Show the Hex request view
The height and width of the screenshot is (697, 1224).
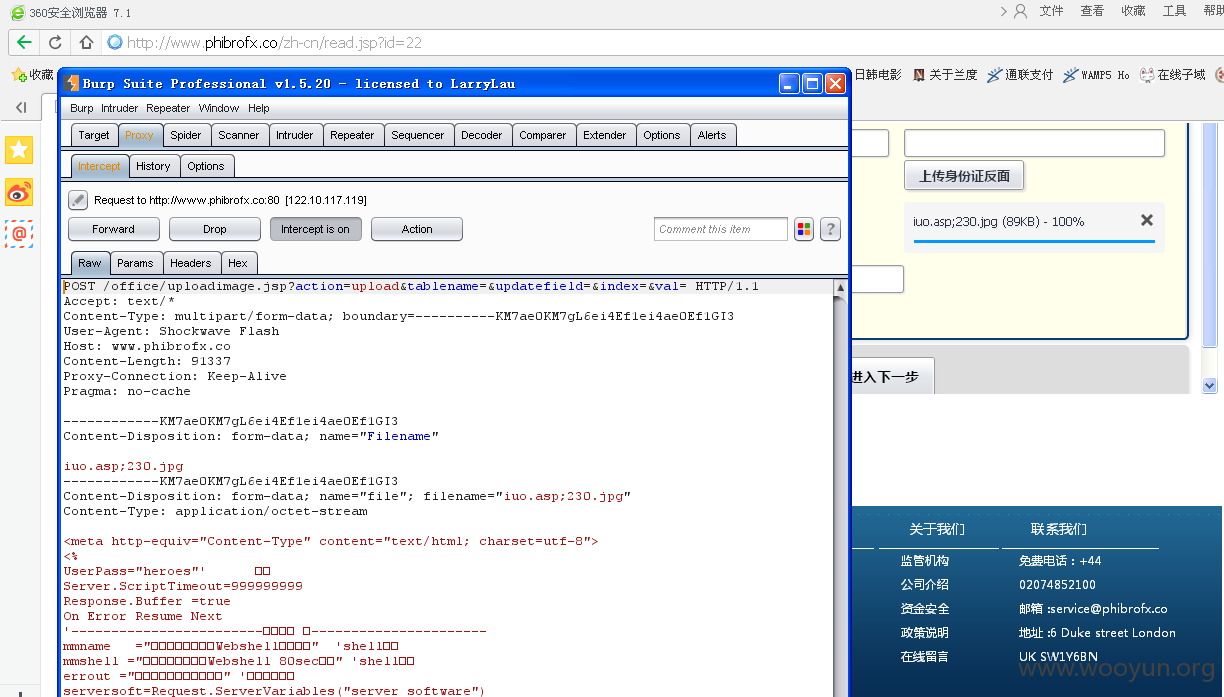point(238,263)
